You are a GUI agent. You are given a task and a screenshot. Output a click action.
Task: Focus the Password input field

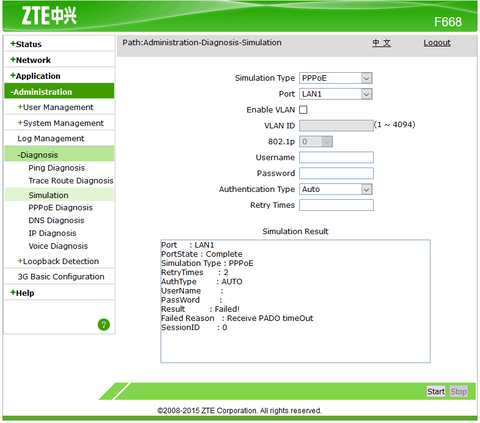(x=336, y=173)
